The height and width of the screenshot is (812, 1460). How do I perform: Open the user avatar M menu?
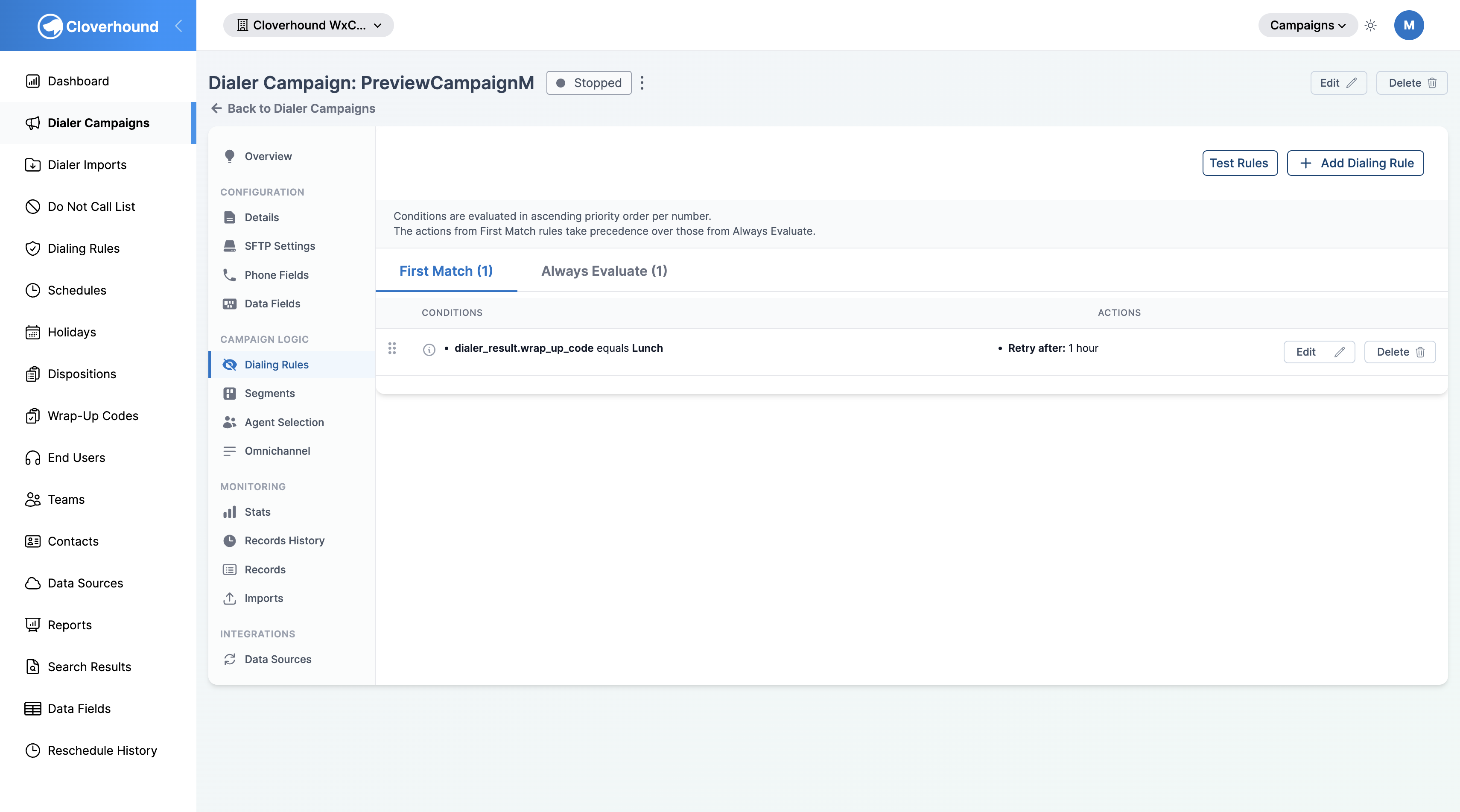(x=1408, y=26)
